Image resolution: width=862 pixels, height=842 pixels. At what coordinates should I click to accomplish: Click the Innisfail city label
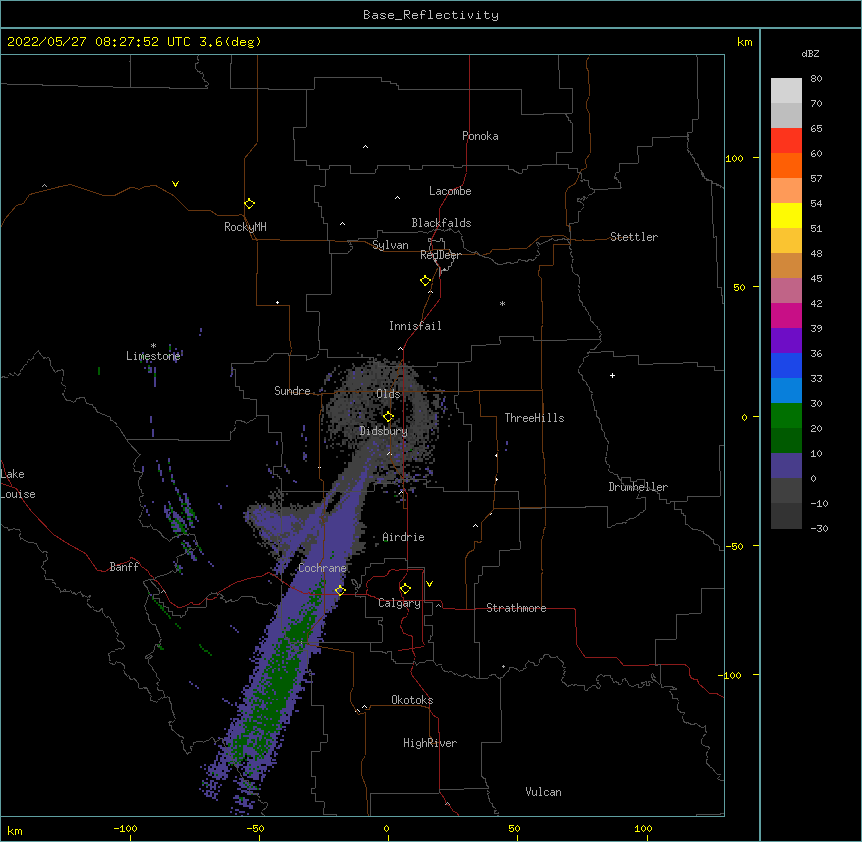415,326
